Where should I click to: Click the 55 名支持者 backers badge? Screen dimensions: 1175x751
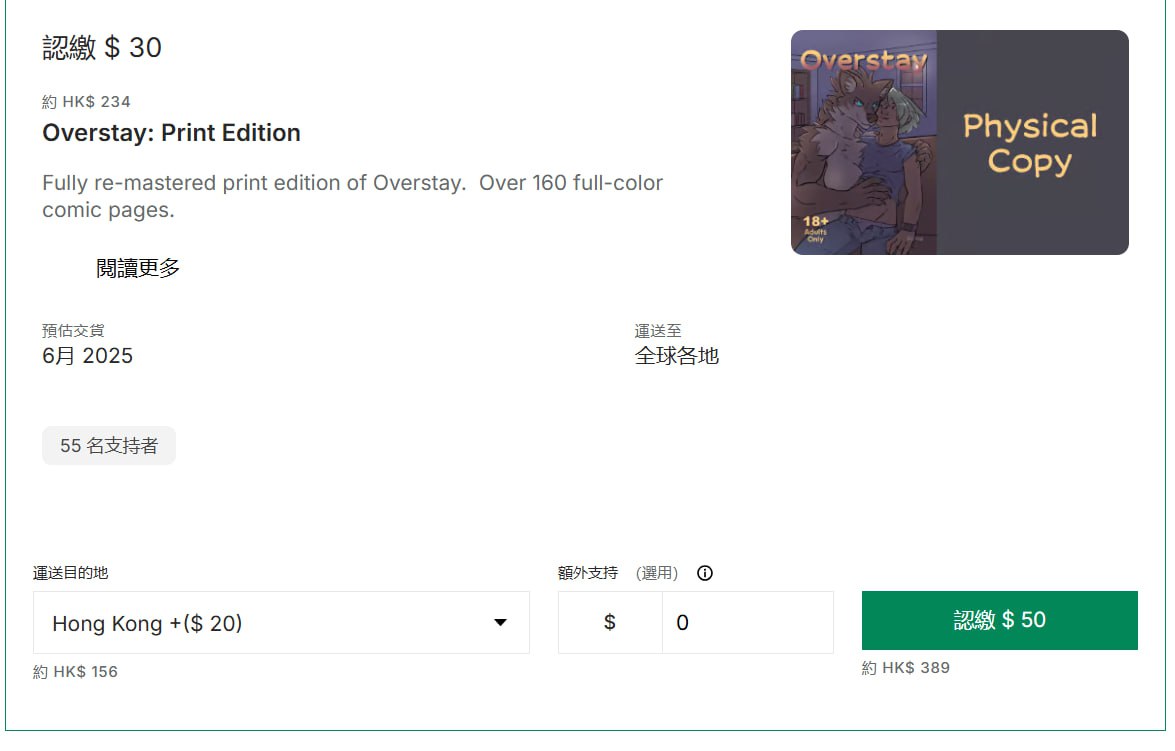[x=109, y=446]
